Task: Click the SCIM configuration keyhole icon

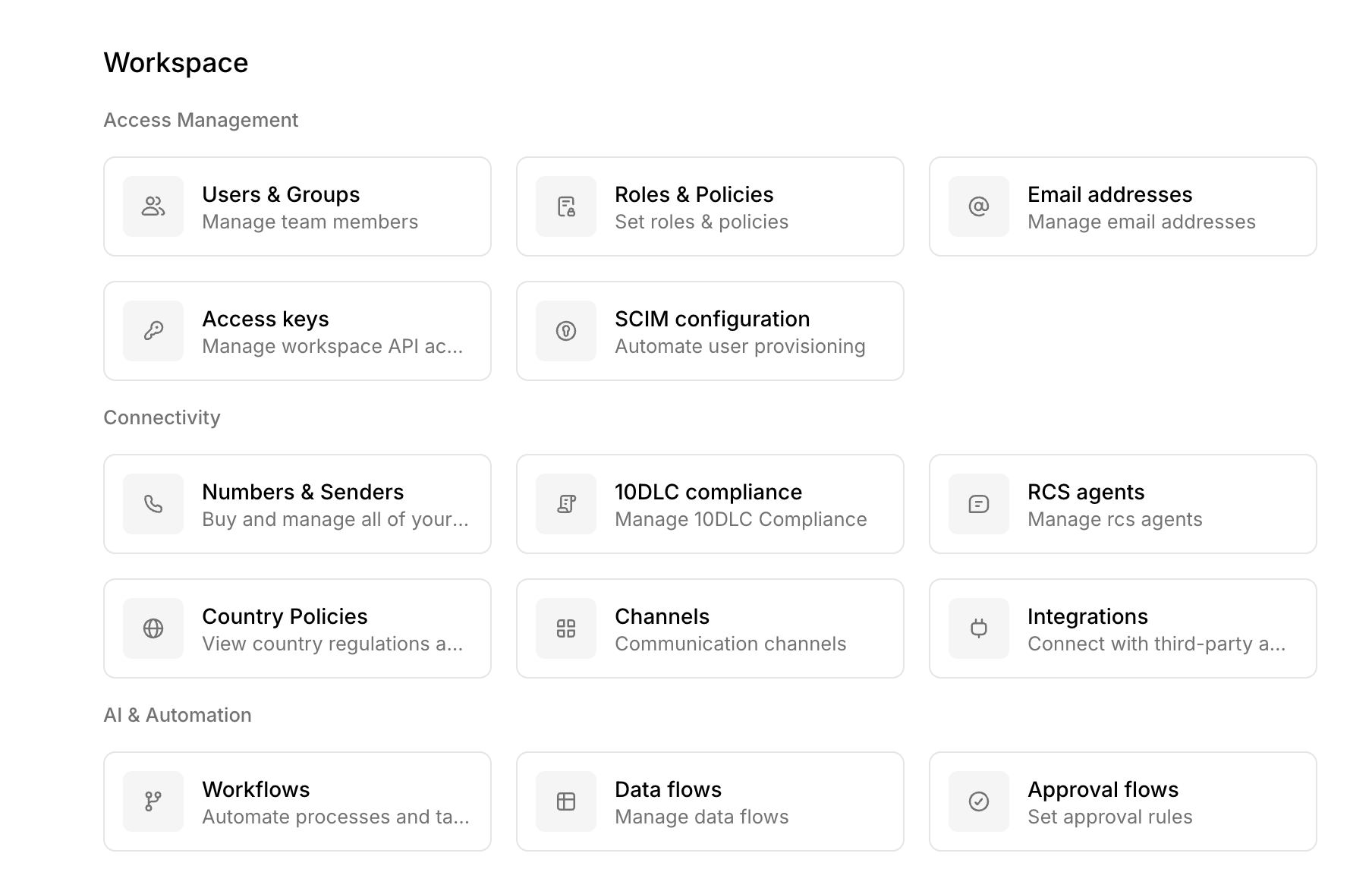Action: click(x=566, y=331)
